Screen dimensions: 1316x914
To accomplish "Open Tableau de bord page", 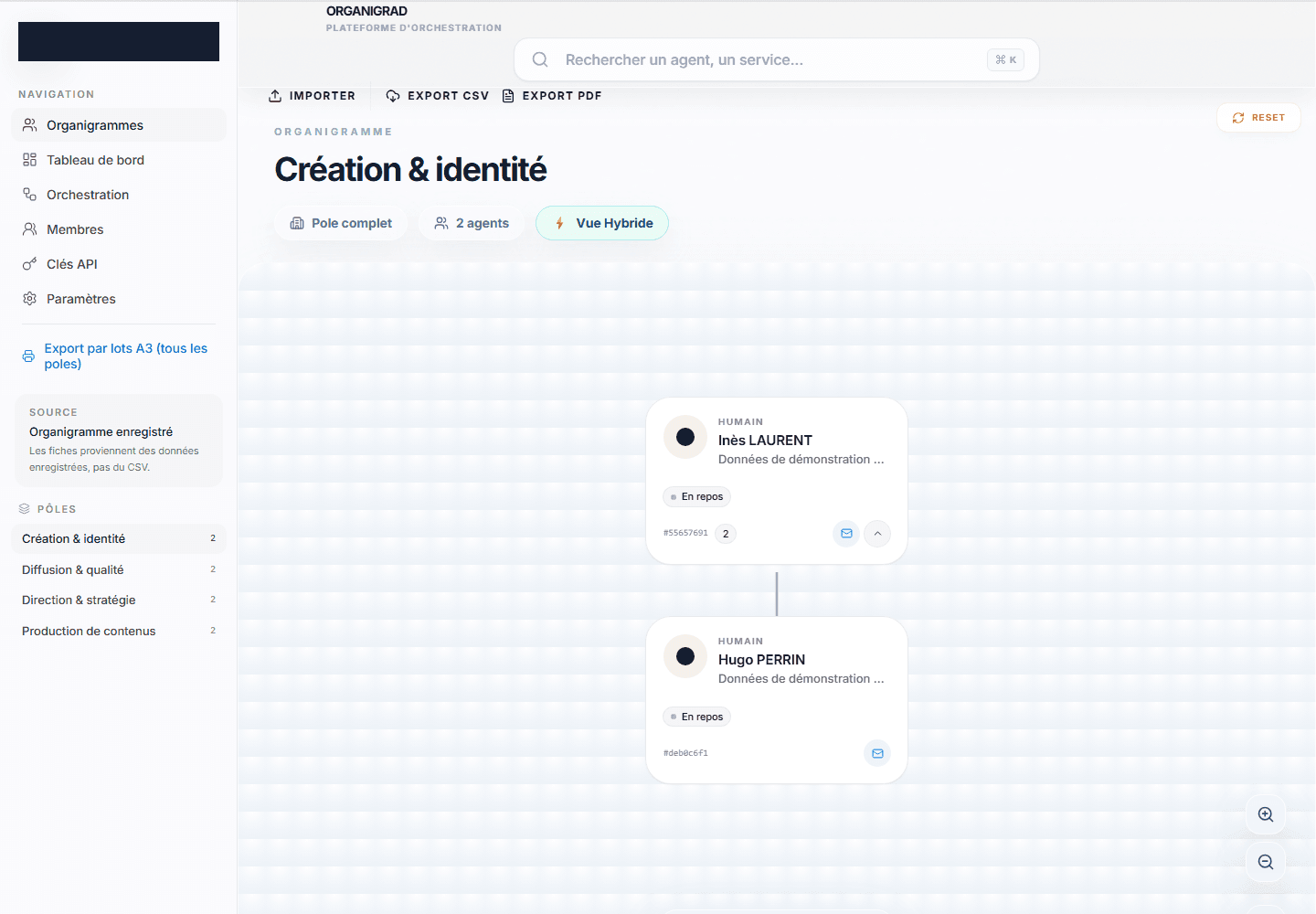I will pyautogui.click(x=119, y=160).
